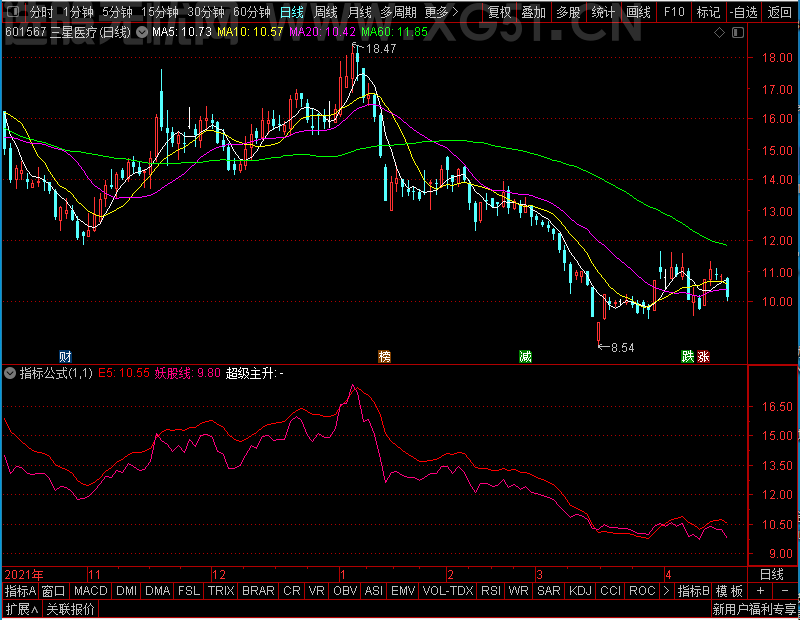Select the VR indicator
Viewport: 800px width, 620px height.
click(x=316, y=591)
